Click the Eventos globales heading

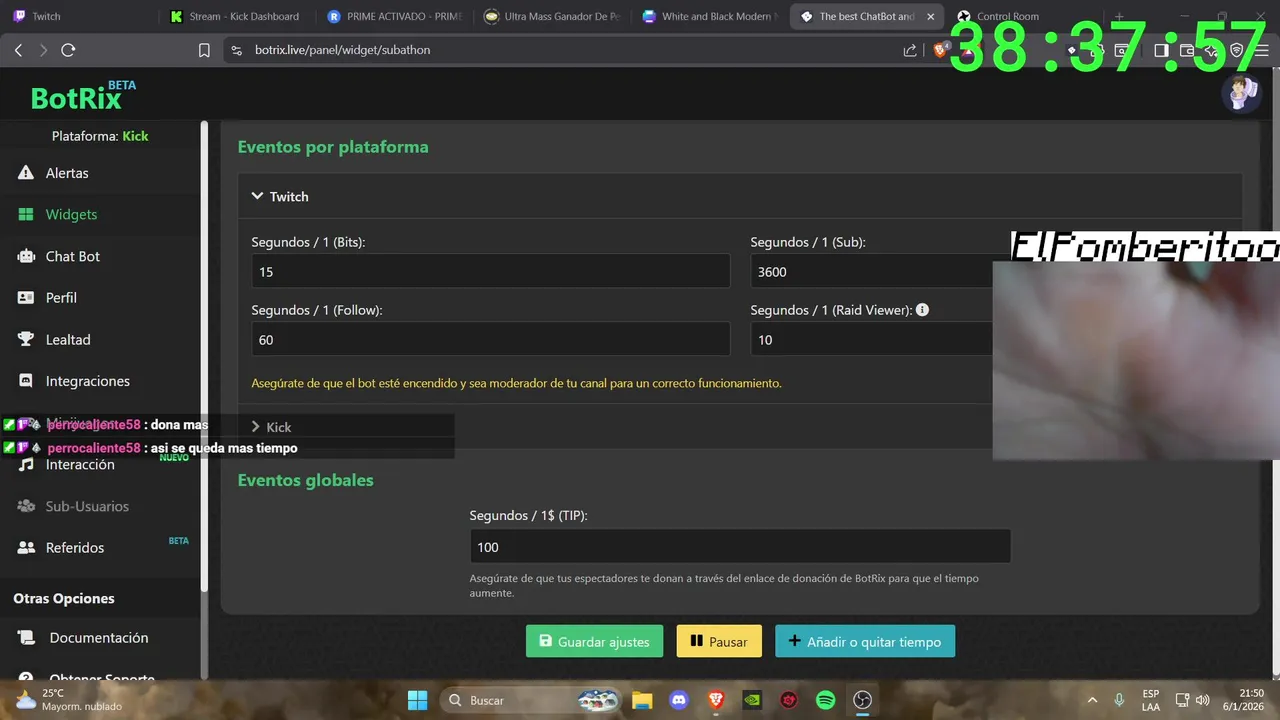tap(306, 480)
